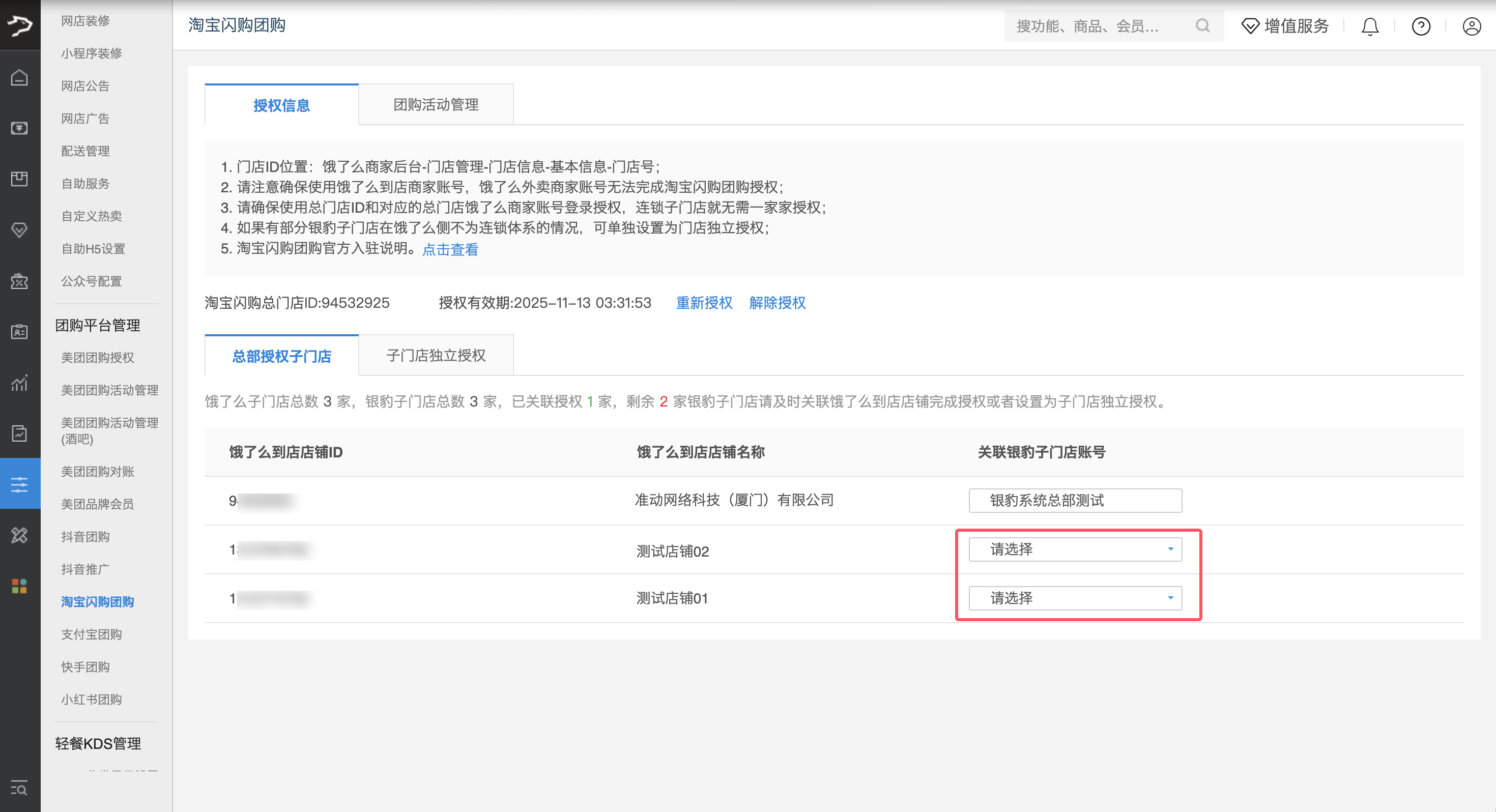Click the settings sliders sidebar icon
This screenshot has height=812, width=1496.
click(20, 484)
